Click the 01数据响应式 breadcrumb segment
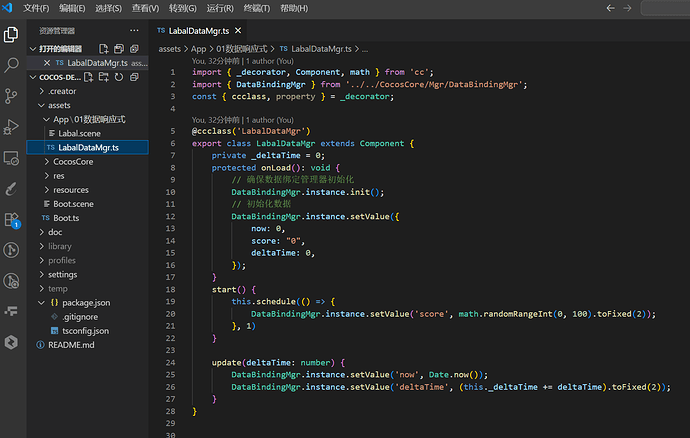Image resolution: width=690 pixels, height=438 pixels. pyautogui.click(x=244, y=48)
